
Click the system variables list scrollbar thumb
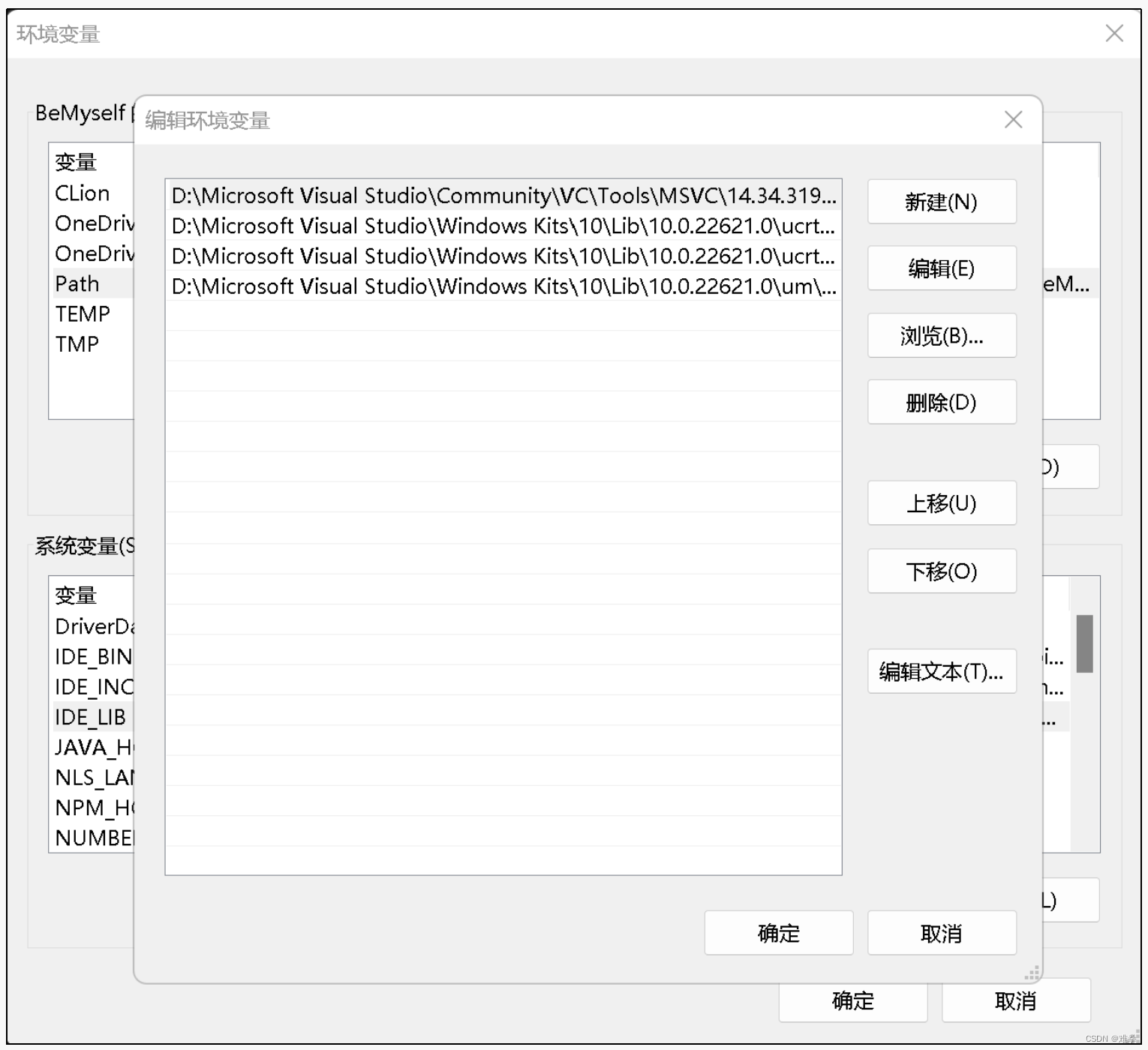click(1084, 643)
